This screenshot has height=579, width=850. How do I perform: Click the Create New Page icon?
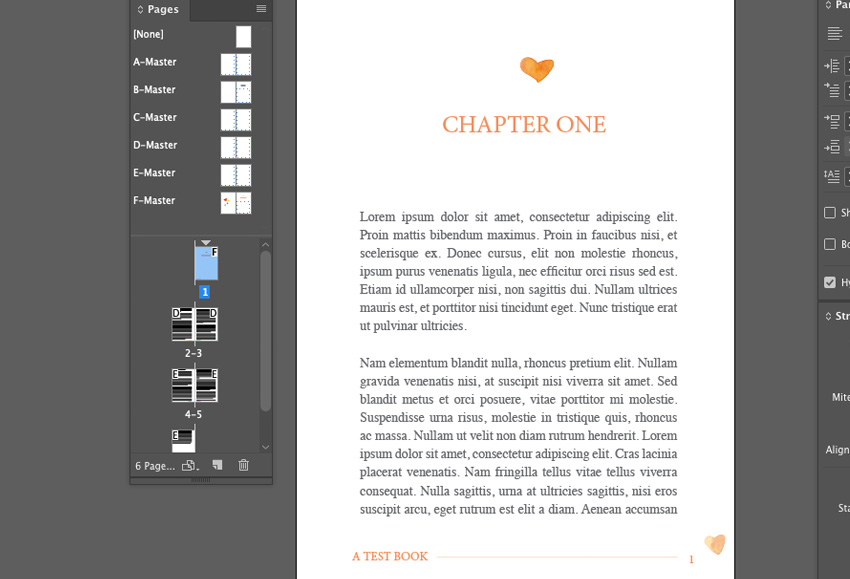tap(215, 464)
